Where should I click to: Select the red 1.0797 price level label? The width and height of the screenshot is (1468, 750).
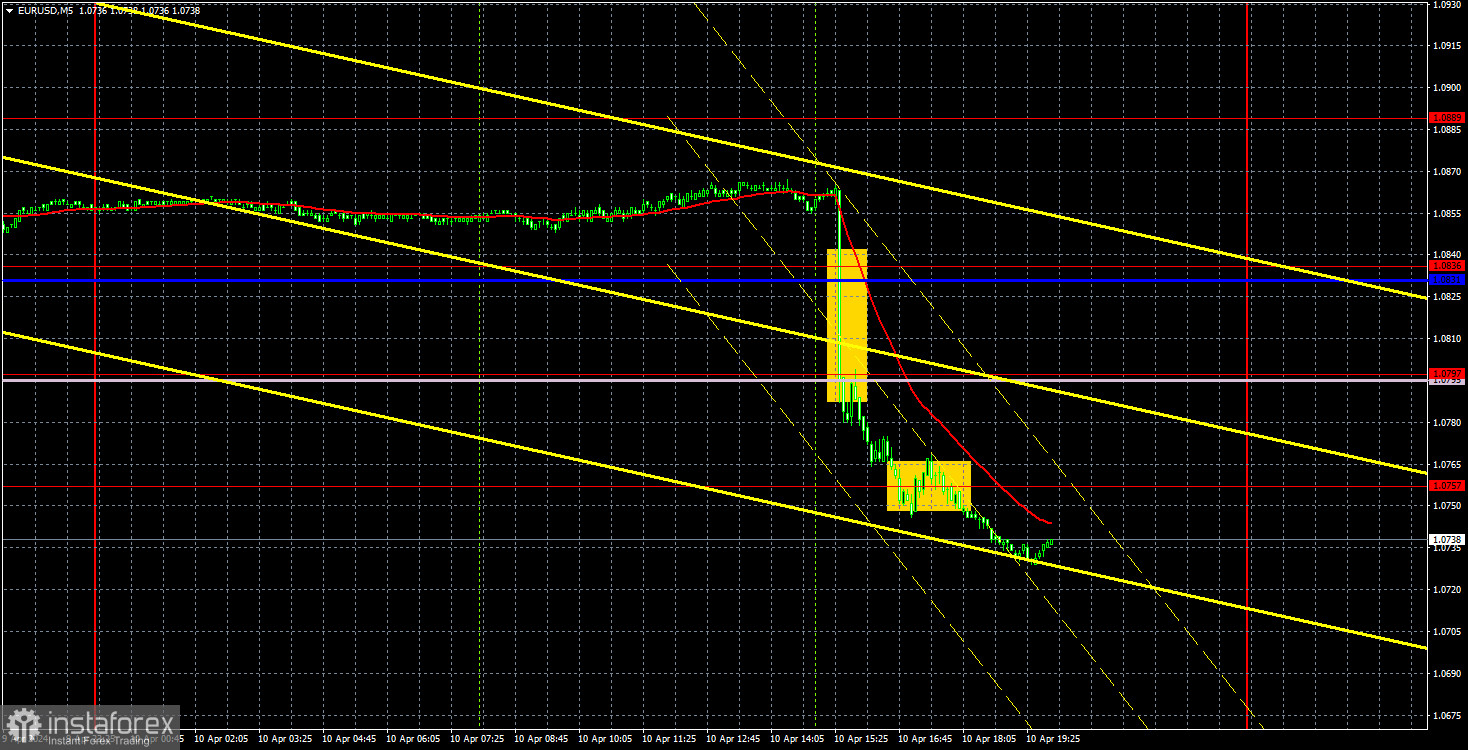coord(1448,373)
